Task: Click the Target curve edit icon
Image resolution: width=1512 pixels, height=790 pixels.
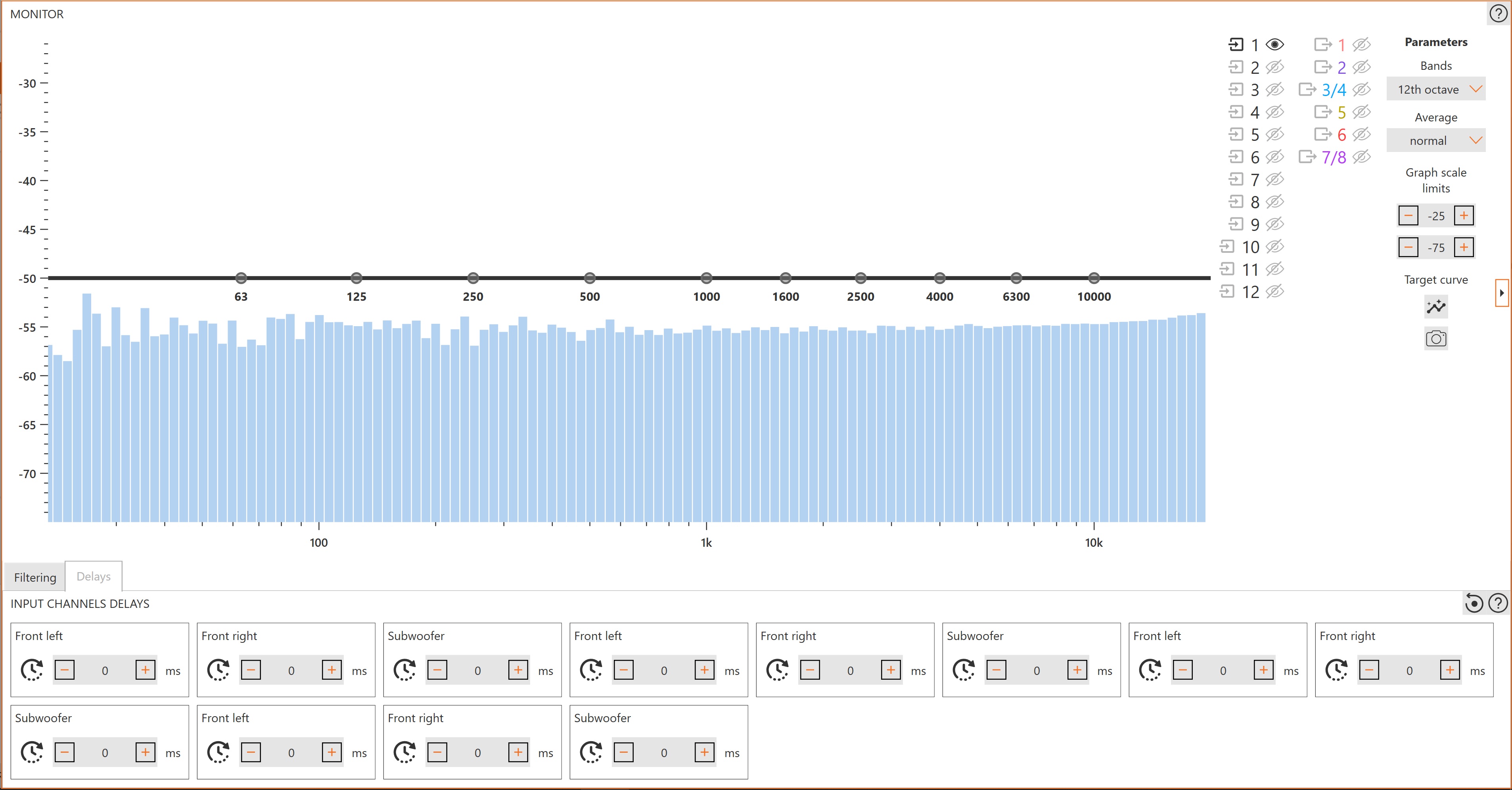Action: (x=1436, y=307)
